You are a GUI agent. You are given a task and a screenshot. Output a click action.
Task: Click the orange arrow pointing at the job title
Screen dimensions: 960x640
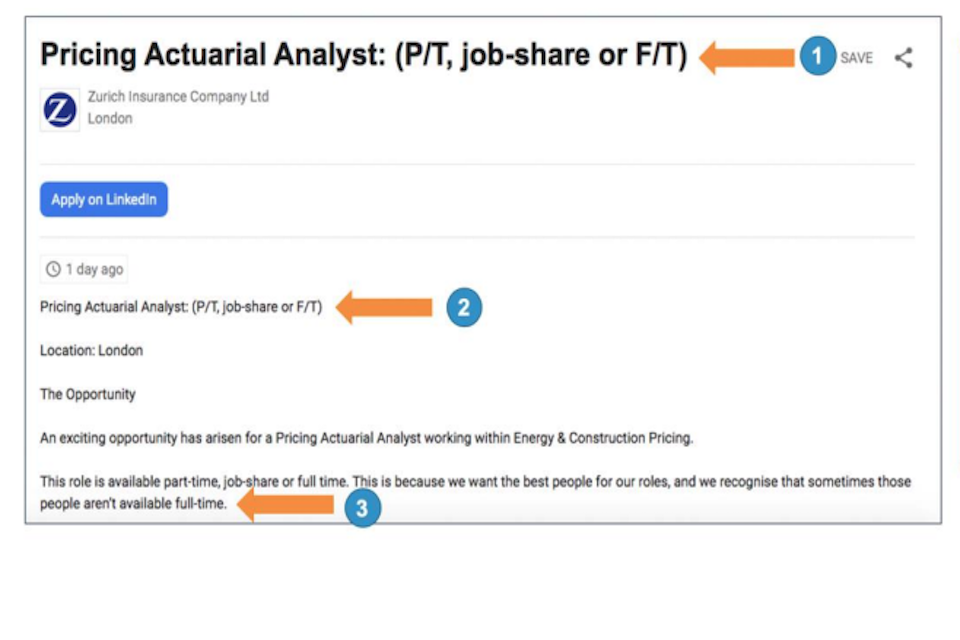[746, 57]
